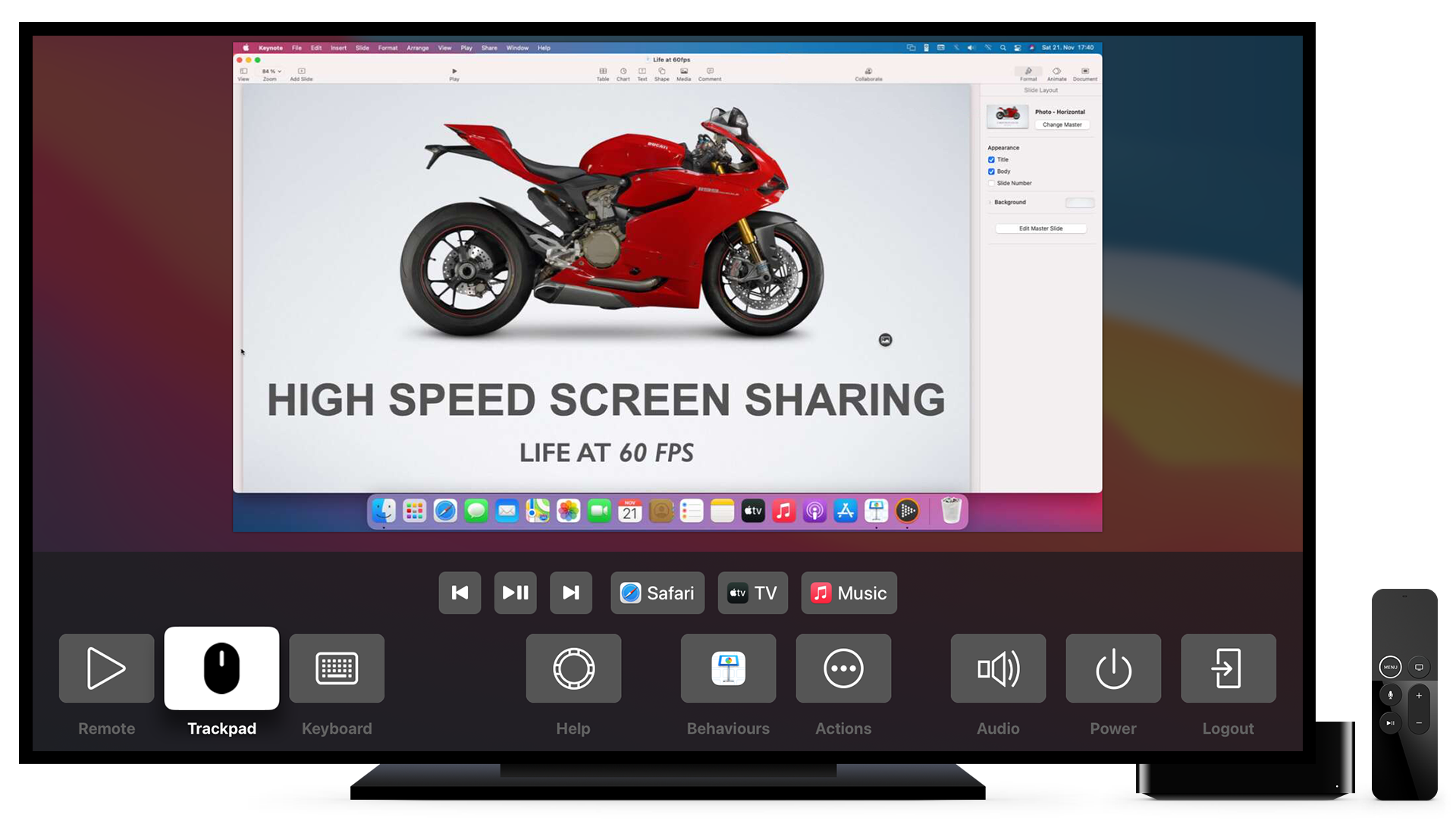This screenshot has width=1456, height=821.
Task: Click the Logout button
Action: [1228, 668]
